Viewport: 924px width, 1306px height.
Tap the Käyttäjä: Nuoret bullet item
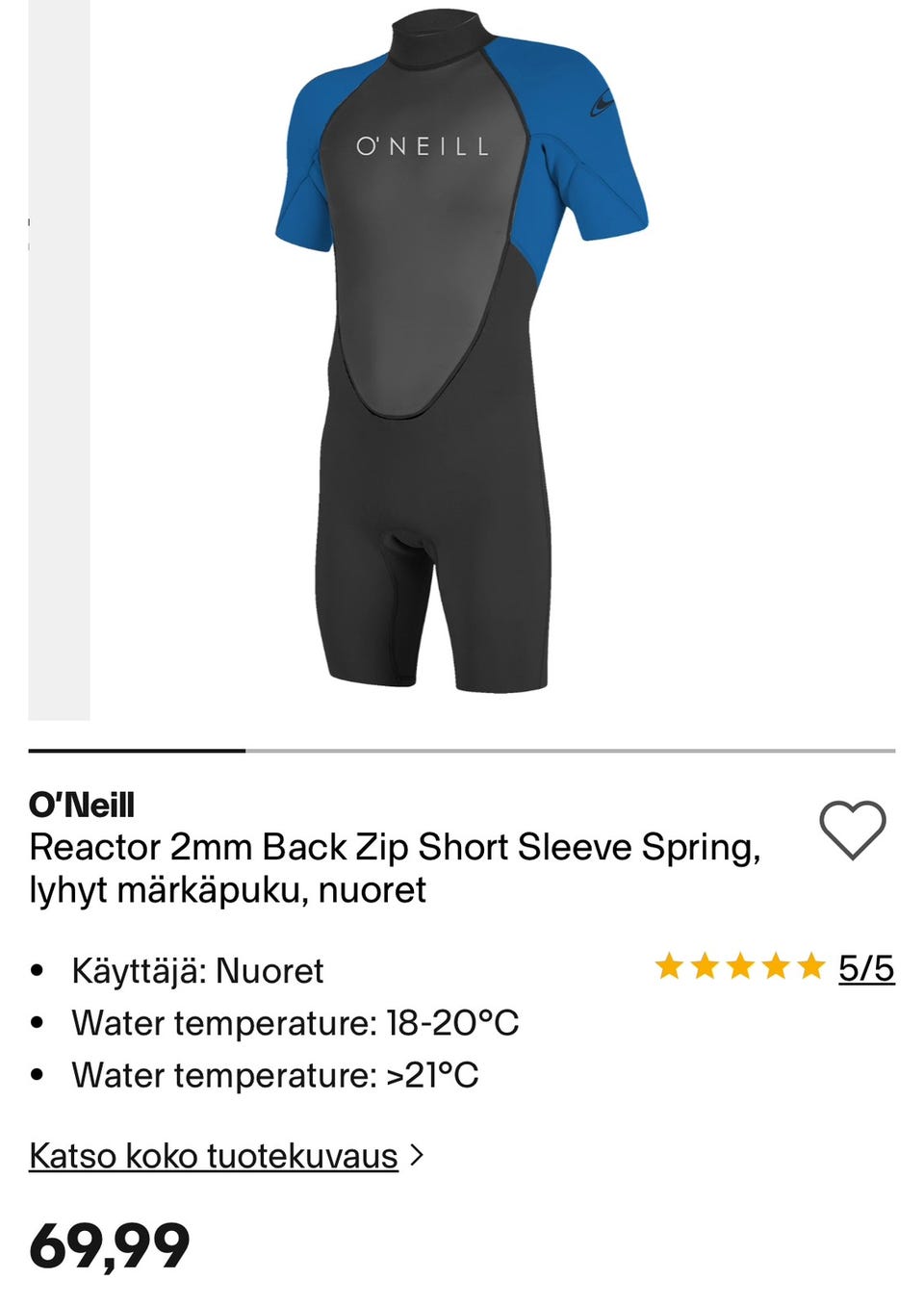point(197,970)
